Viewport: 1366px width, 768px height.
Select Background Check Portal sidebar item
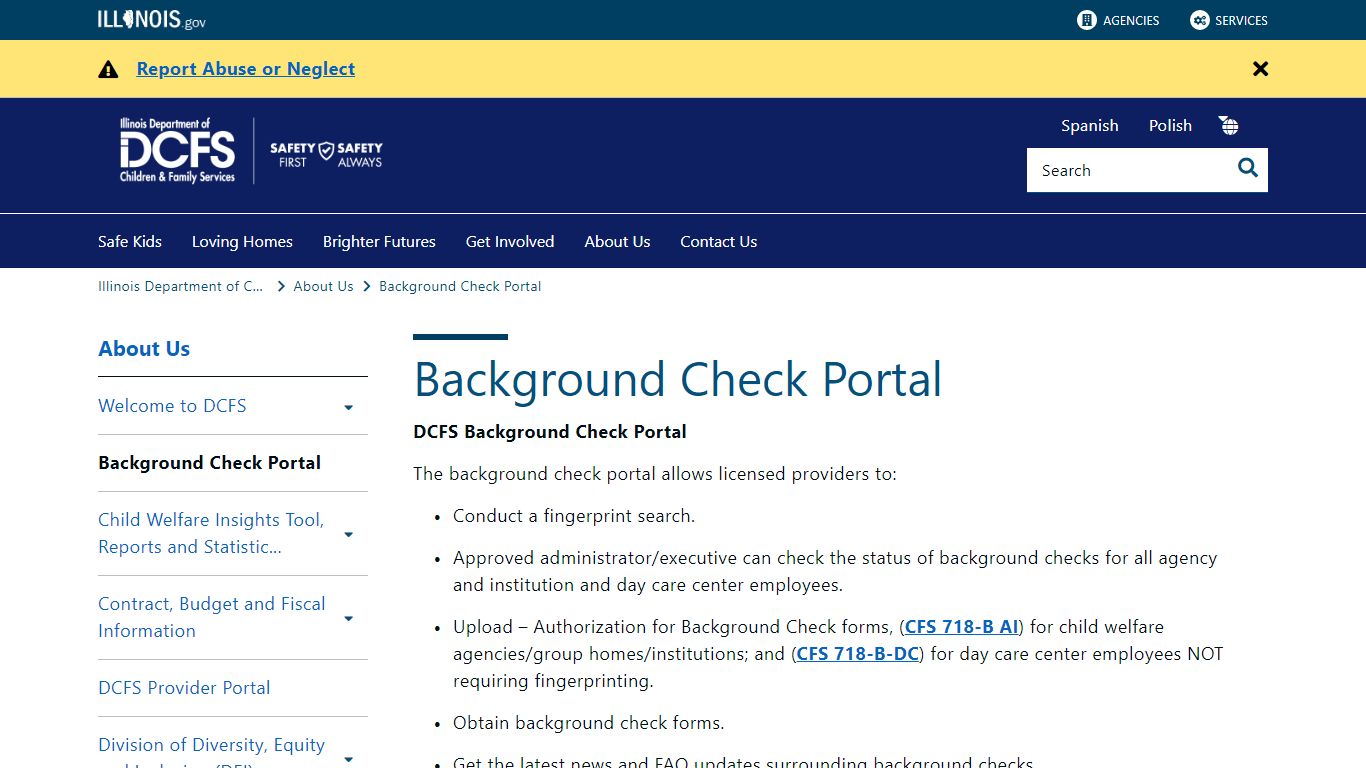pyautogui.click(x=210, y=462)
